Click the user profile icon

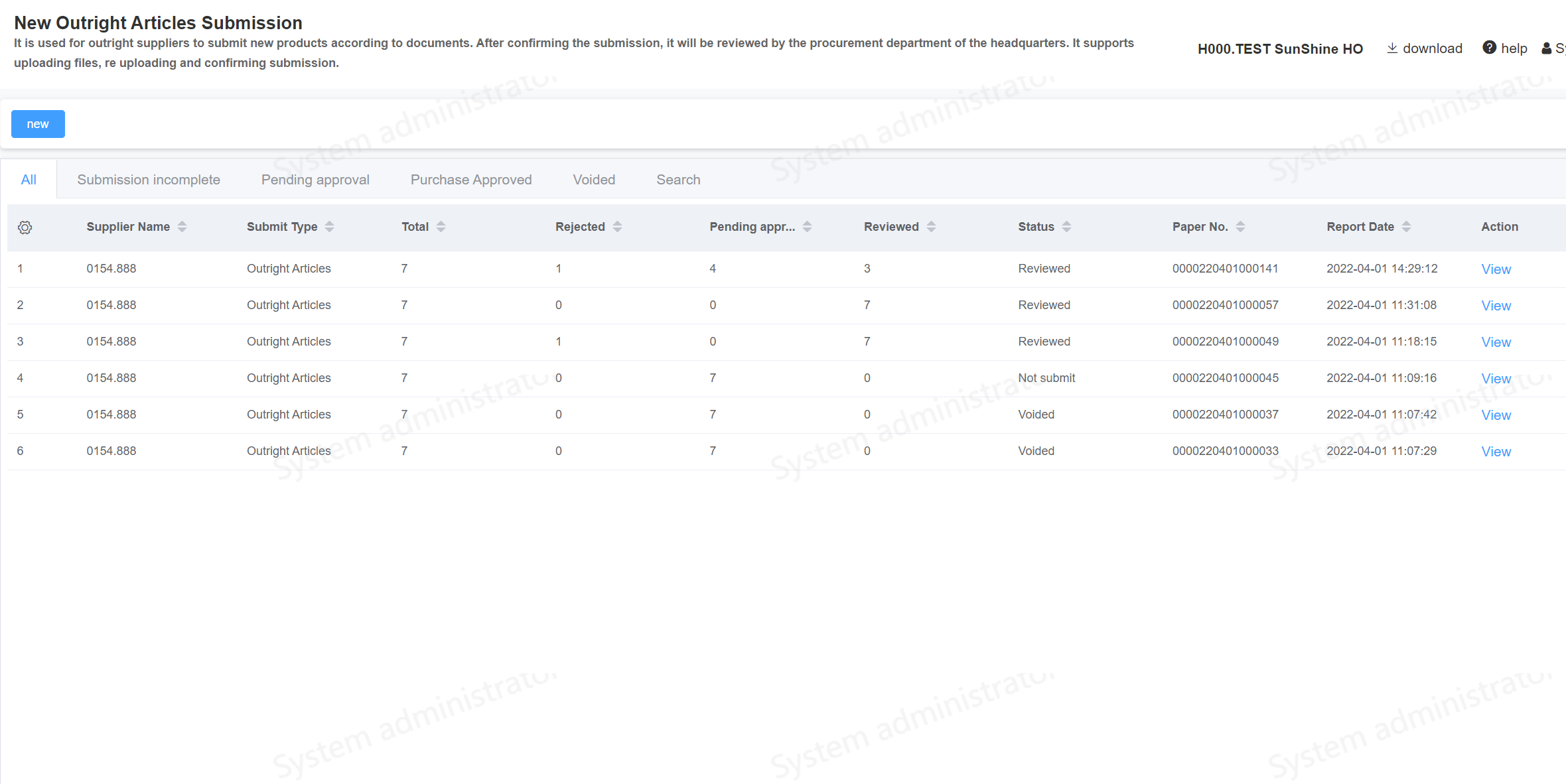(x=1546, y=48)
